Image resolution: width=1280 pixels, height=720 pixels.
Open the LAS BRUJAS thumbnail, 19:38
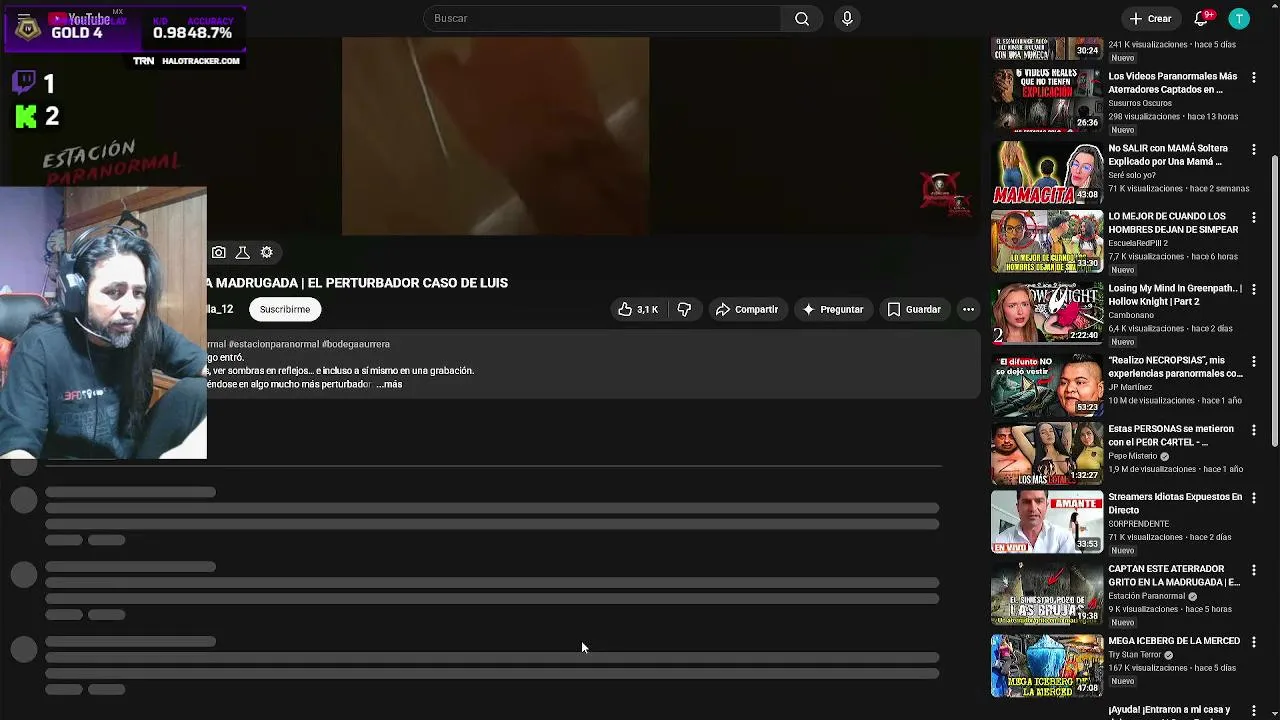click(x=1047, y=593)
